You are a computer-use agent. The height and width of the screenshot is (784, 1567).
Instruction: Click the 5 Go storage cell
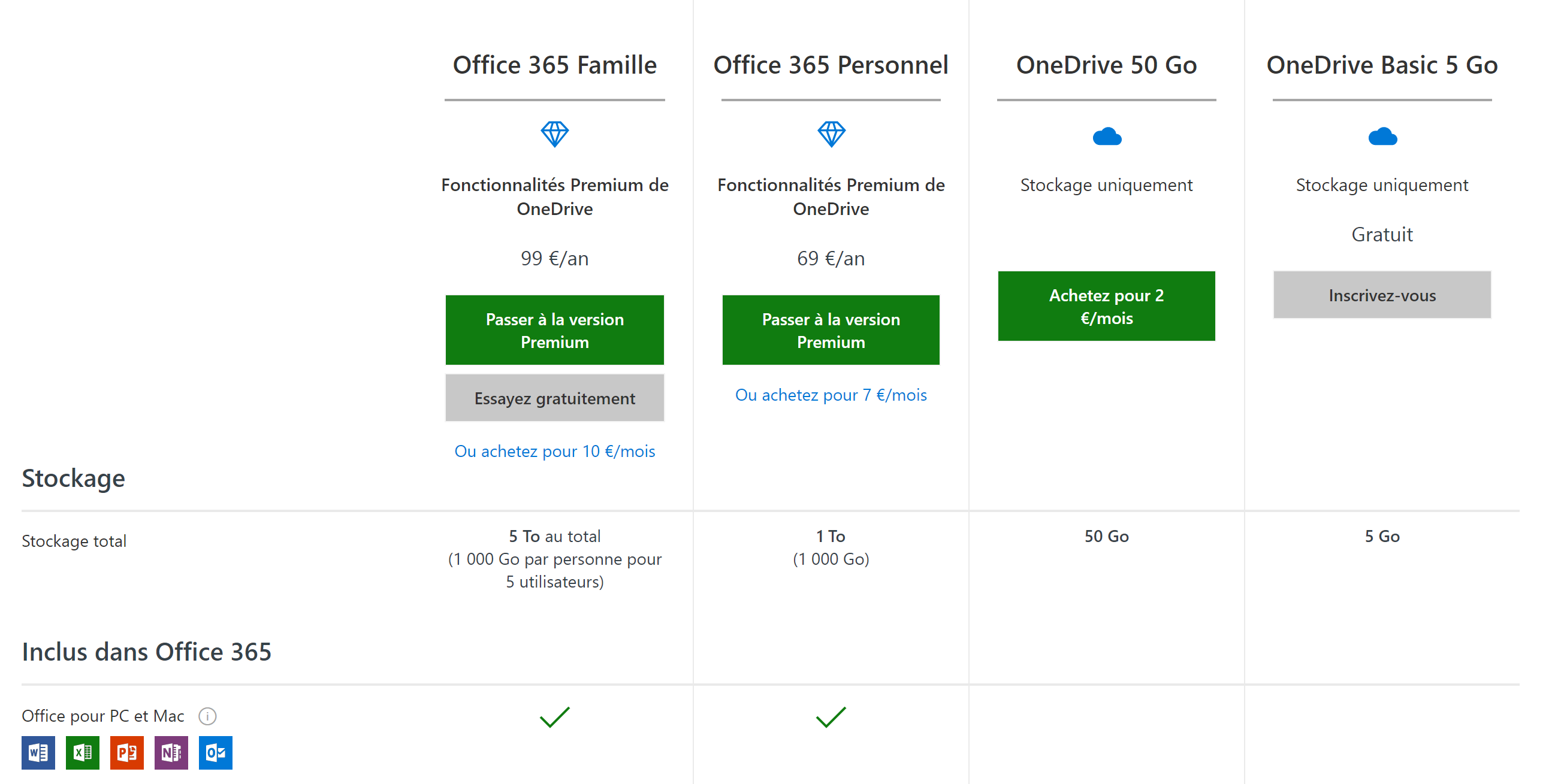click(1382, 537)
